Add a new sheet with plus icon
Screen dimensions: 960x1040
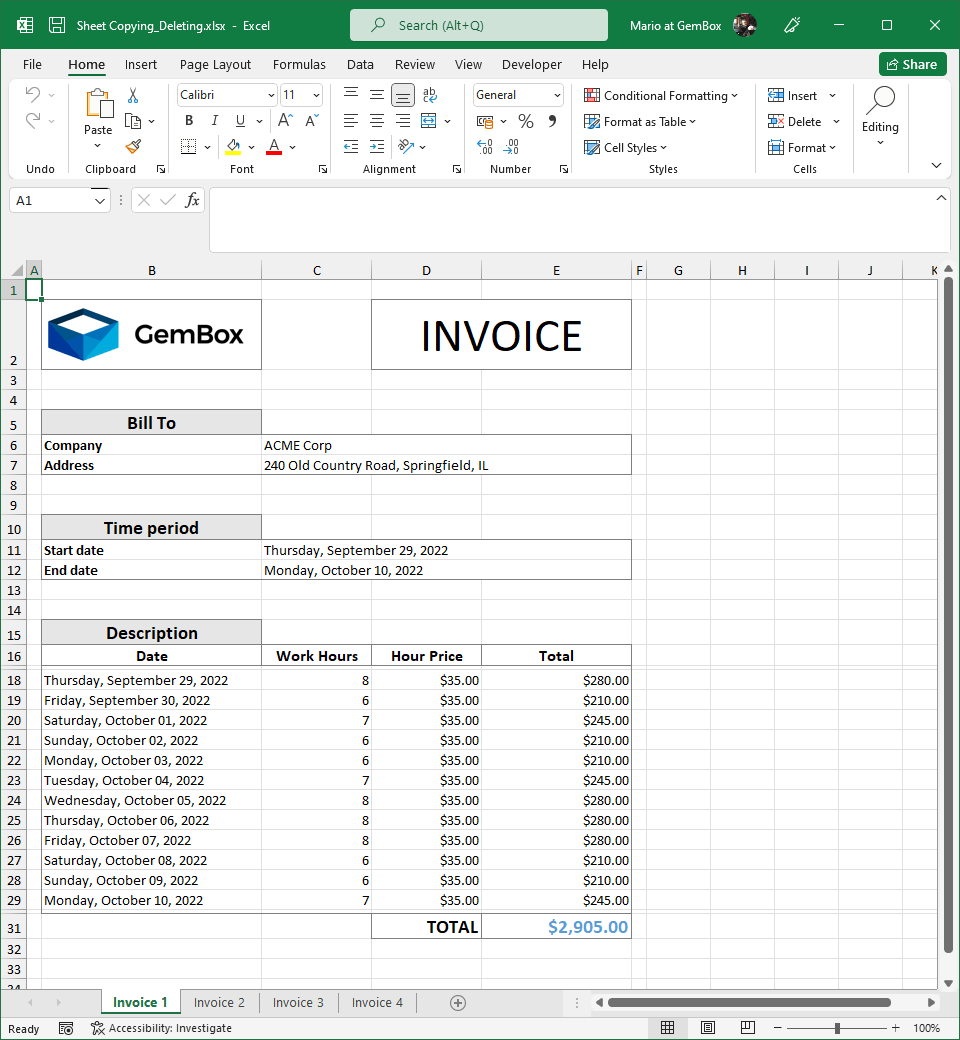click(x=458, y=1002)
